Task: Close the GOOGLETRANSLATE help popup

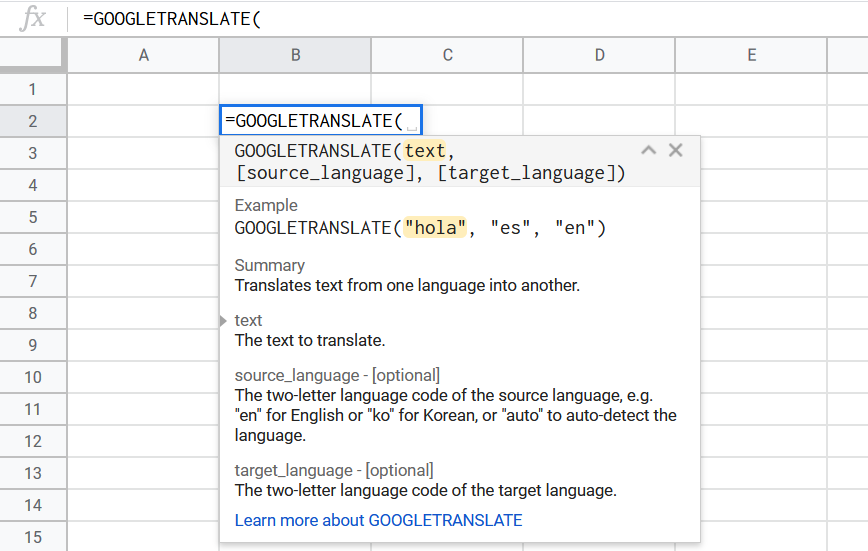Action: click(x=675, y=150)
